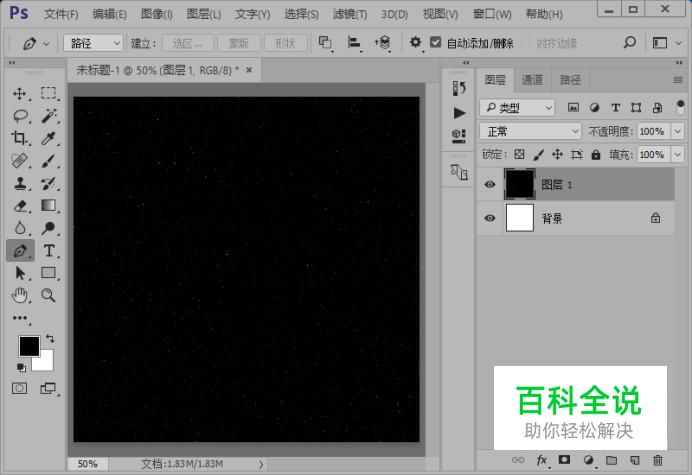Reset default foreground and background colors
The image size is (692, 475).
21,367
